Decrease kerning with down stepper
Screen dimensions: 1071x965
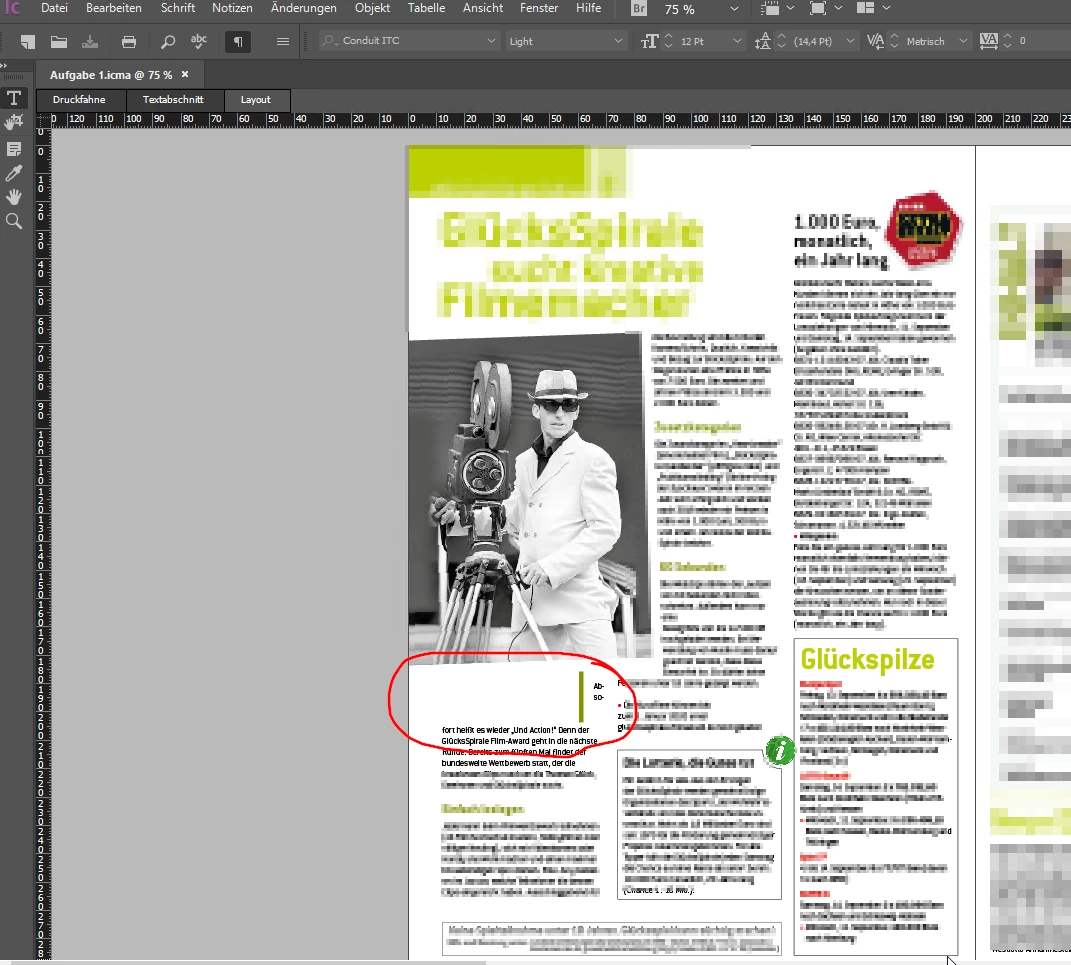point(894,46)
